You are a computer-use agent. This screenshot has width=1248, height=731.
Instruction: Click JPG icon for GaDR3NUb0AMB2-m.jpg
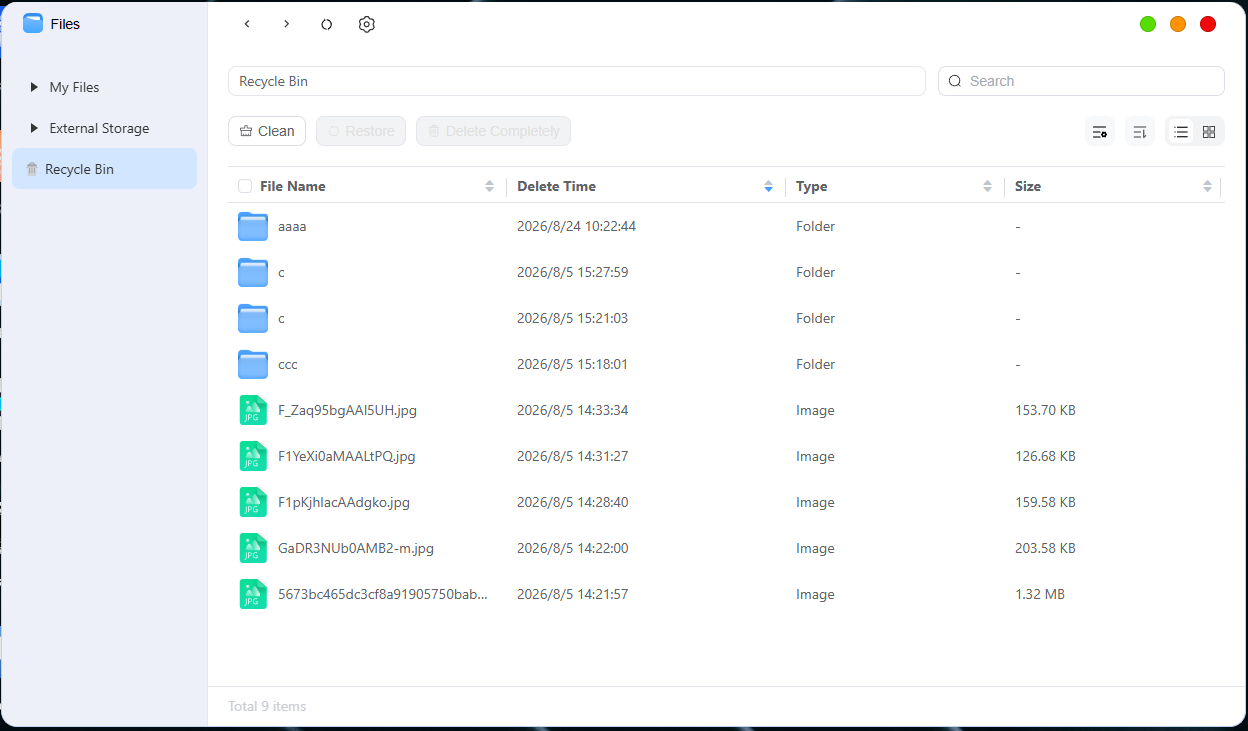pyautogui.click(x=253, y=549)
